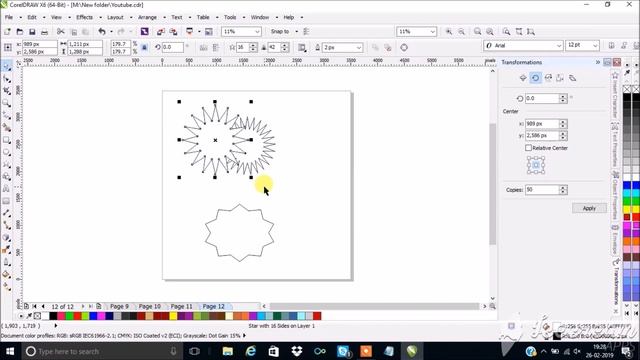The width and height of the screenshot is (640, 360).
Task: Click the rotation angle field in Transformations
Action: click(x=541, y=98)
